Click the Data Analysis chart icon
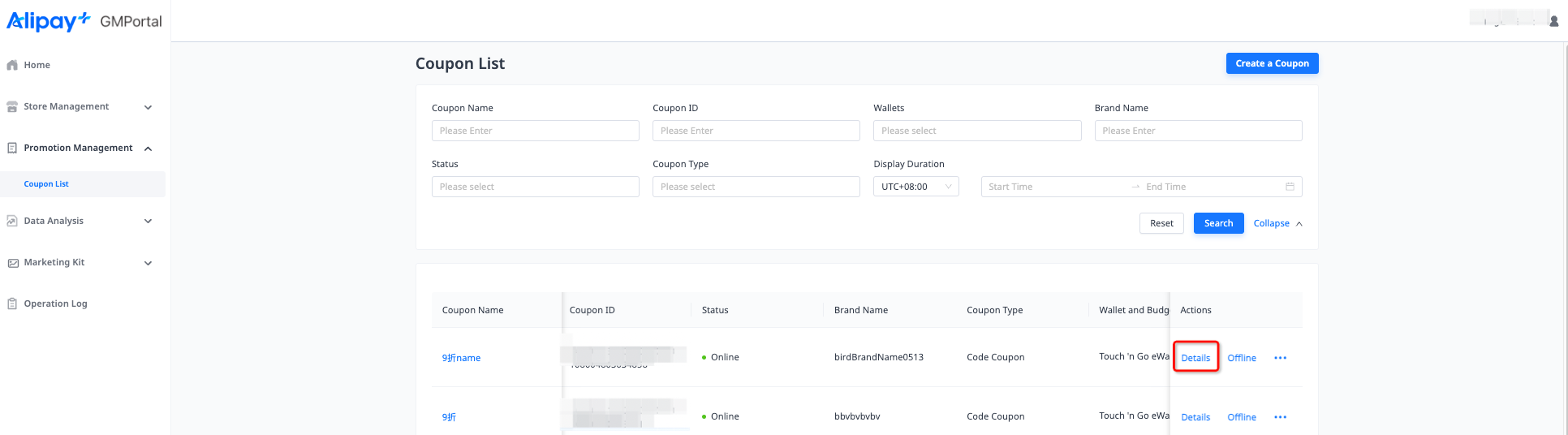Image resolution: width=1568 pixels, height=435 pixels. 12,221
